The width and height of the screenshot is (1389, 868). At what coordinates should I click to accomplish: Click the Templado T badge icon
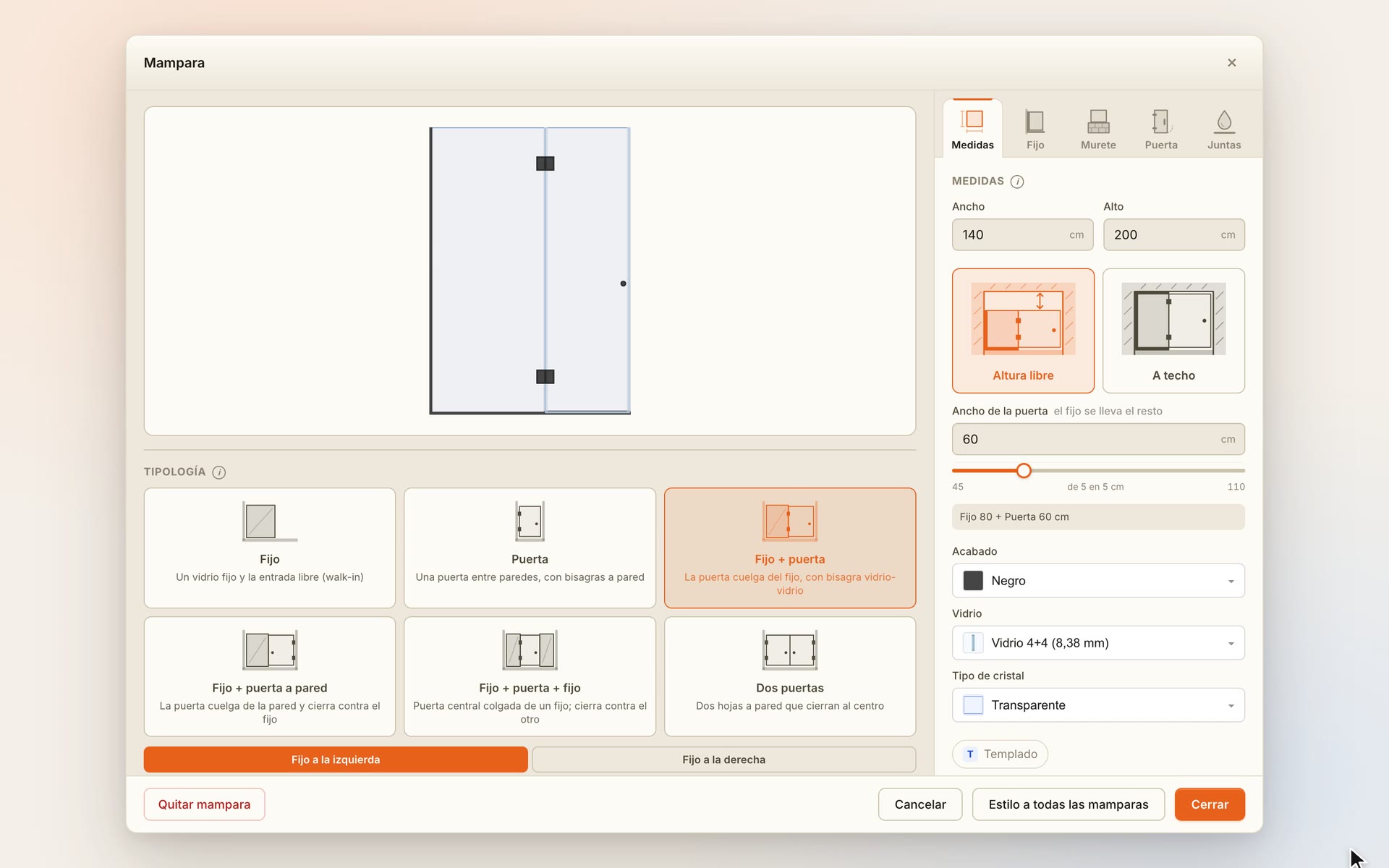pyautogui.click(x=970, y=754)
